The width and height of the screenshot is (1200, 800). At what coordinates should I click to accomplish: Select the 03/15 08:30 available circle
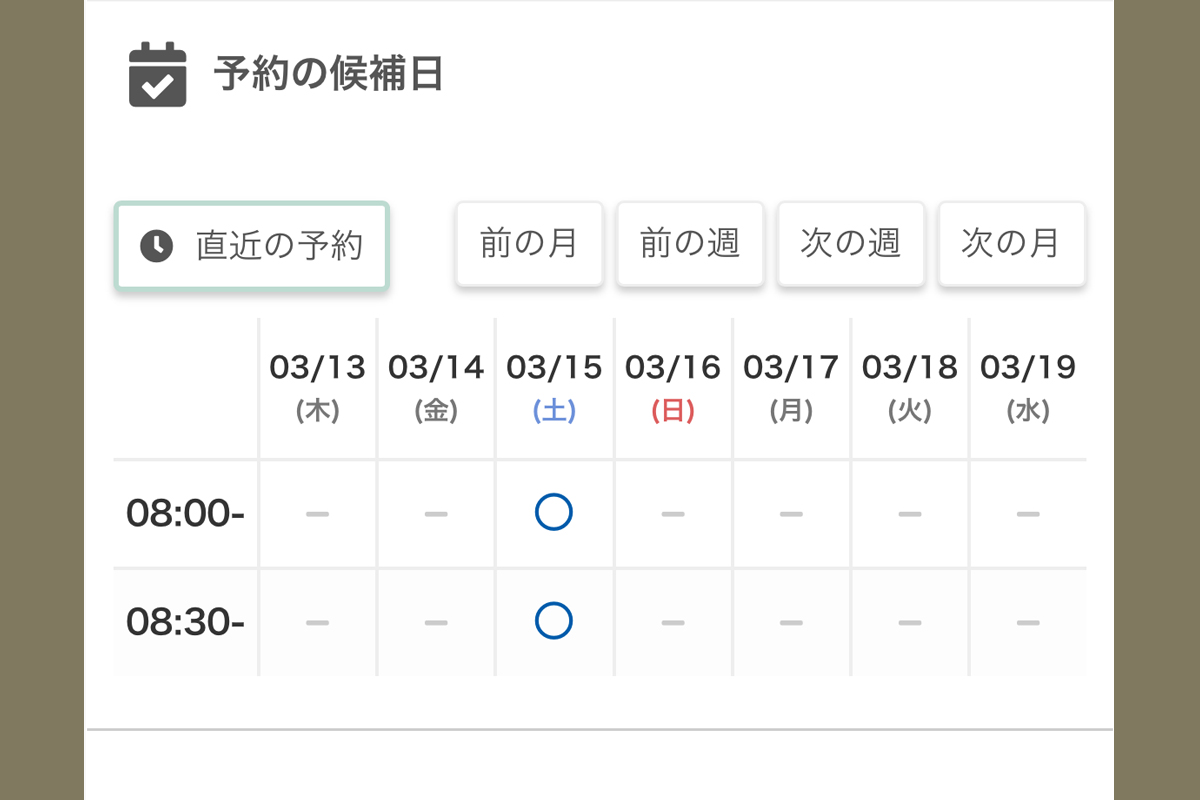pyautogui.click(x=554, y=621)
